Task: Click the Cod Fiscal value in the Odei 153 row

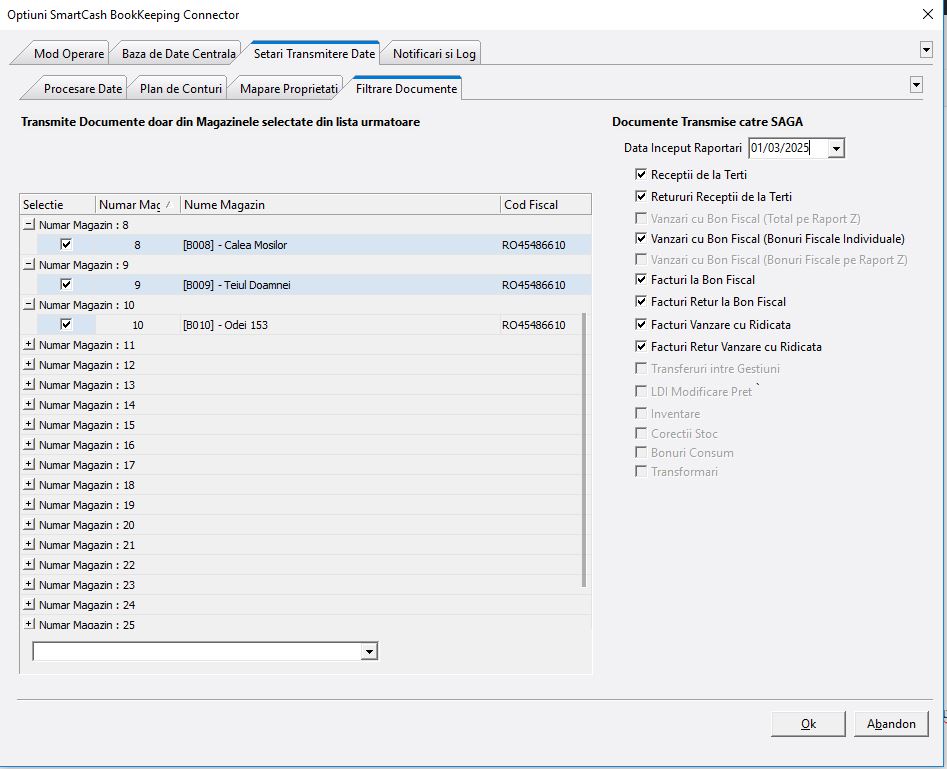Action: (x=533, y=324)
